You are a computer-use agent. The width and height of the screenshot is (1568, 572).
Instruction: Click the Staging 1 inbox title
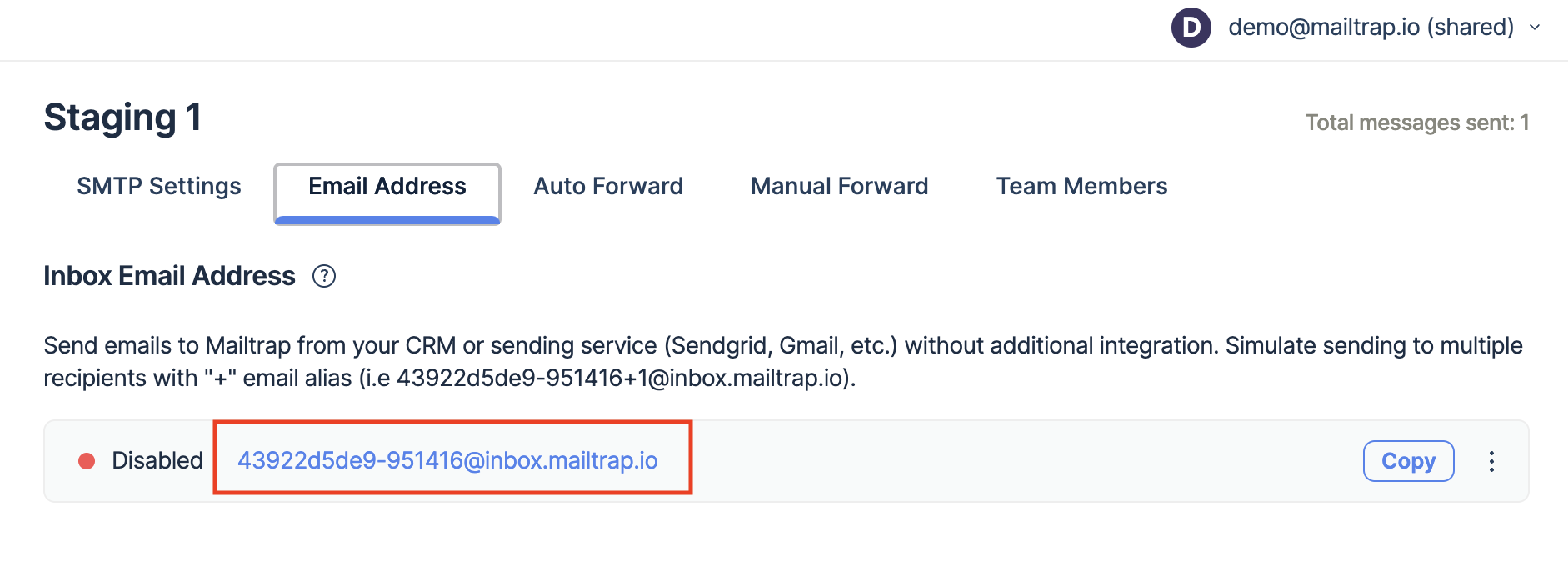click(x=122, y=118)
